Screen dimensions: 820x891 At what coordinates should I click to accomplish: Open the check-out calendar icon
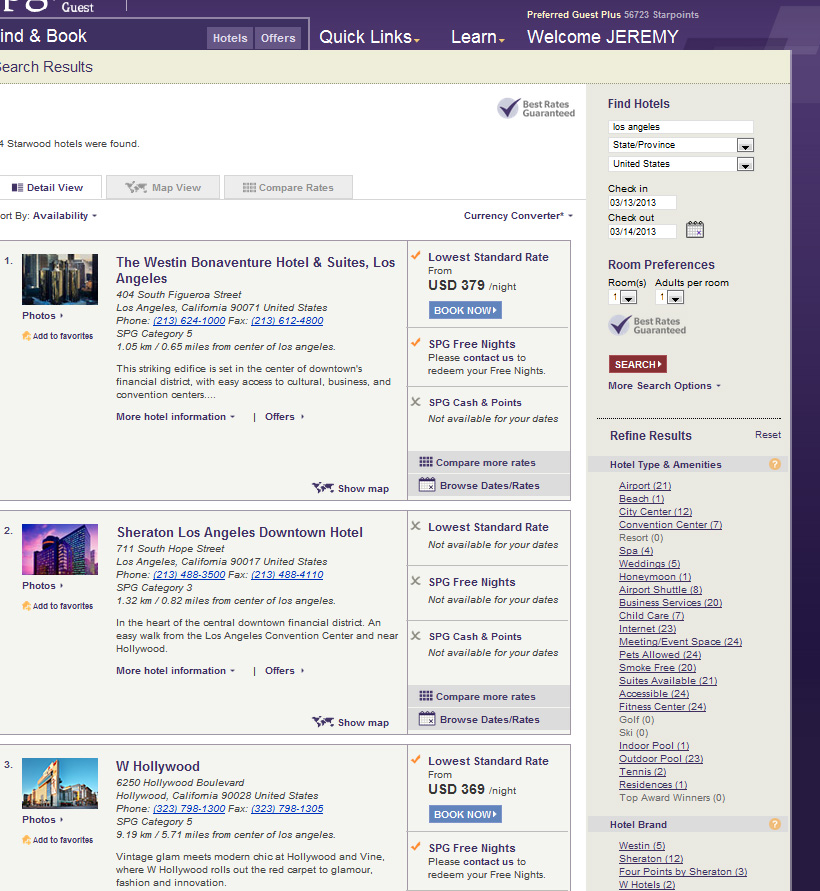coord(694,230)
